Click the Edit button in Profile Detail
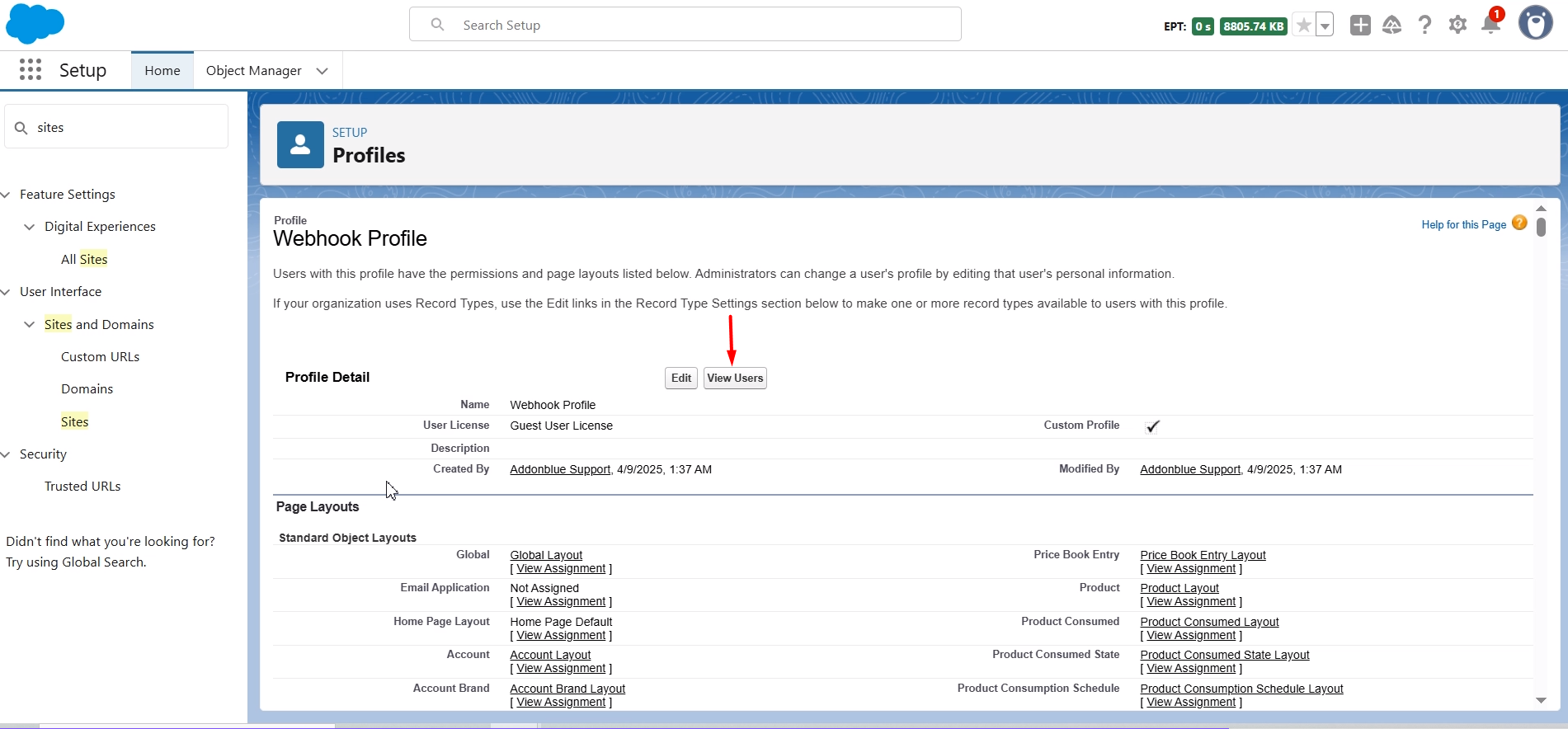This screenshot has width=1568, height=729. pos(681,378)
